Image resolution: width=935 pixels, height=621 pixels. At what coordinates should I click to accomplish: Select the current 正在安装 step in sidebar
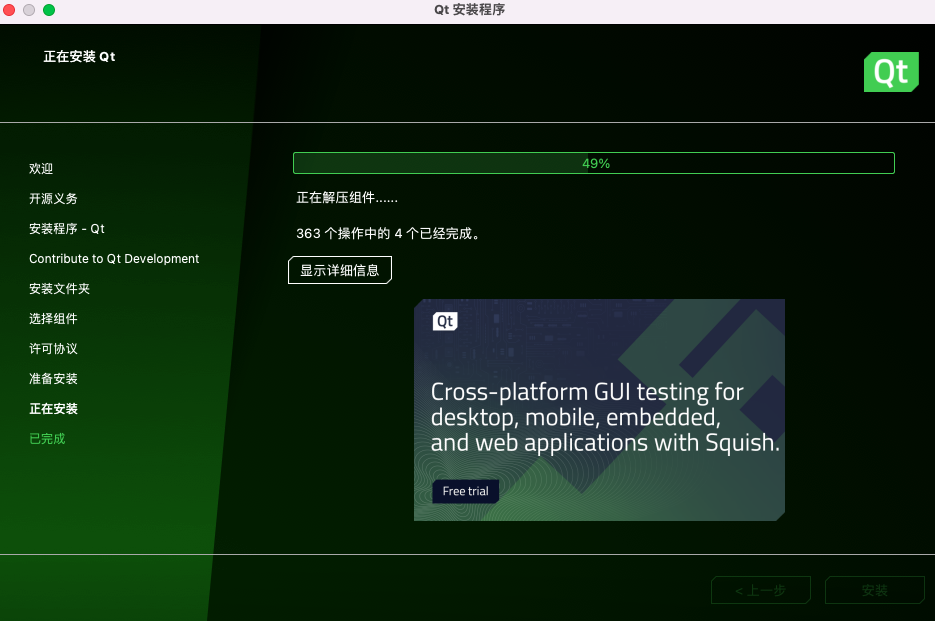point(53,409)
